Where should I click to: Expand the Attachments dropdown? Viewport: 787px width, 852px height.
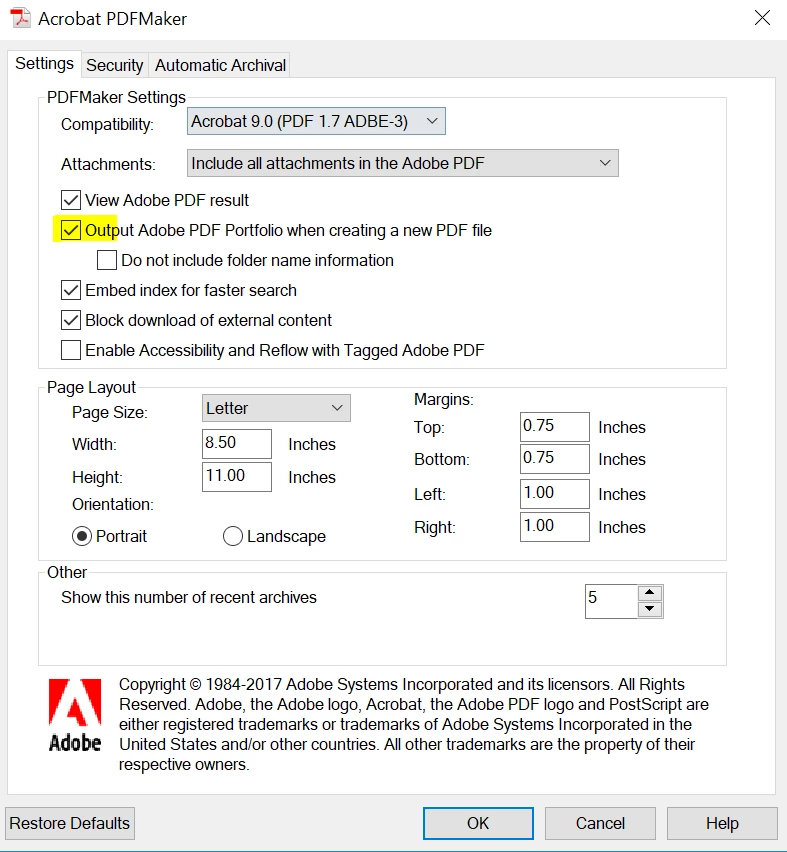402,163
